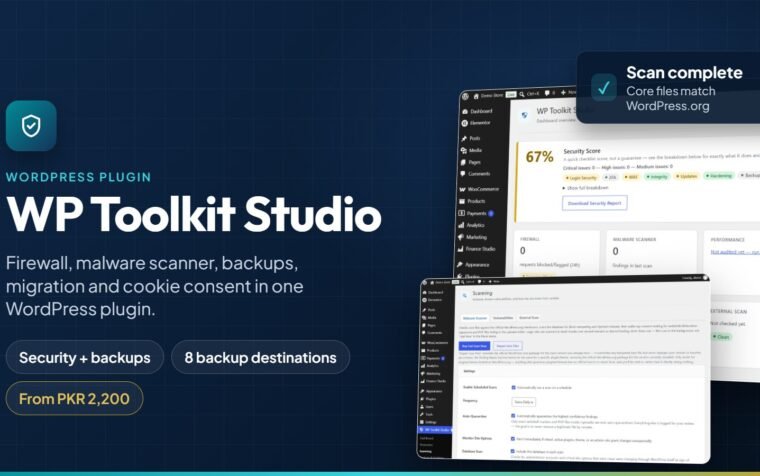Click the Scan complete heading text
The image size is (760, 476).
(684, 73)
